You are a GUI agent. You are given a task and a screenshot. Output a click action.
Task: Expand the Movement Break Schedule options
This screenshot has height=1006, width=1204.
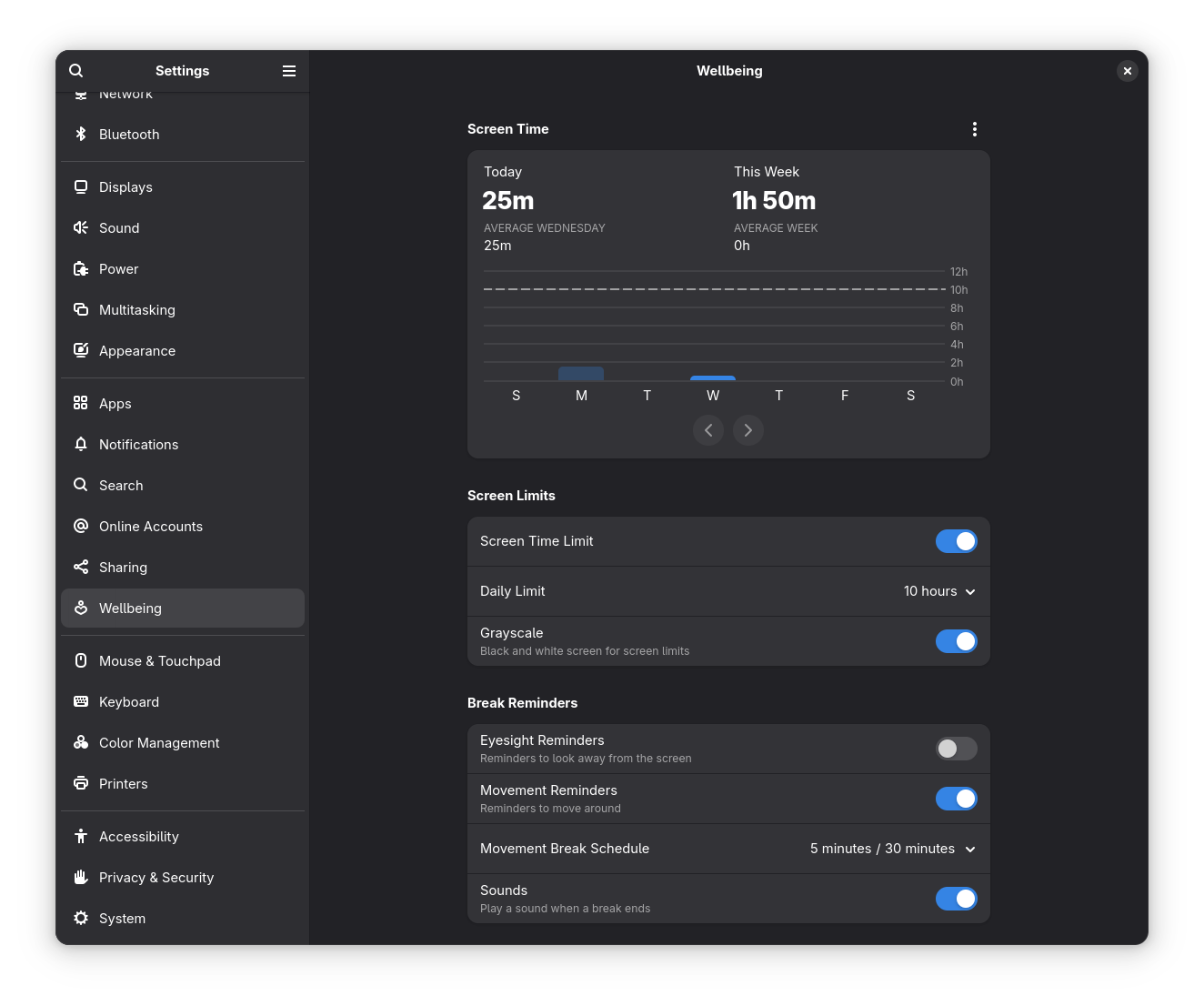click(x=892, y=848)
